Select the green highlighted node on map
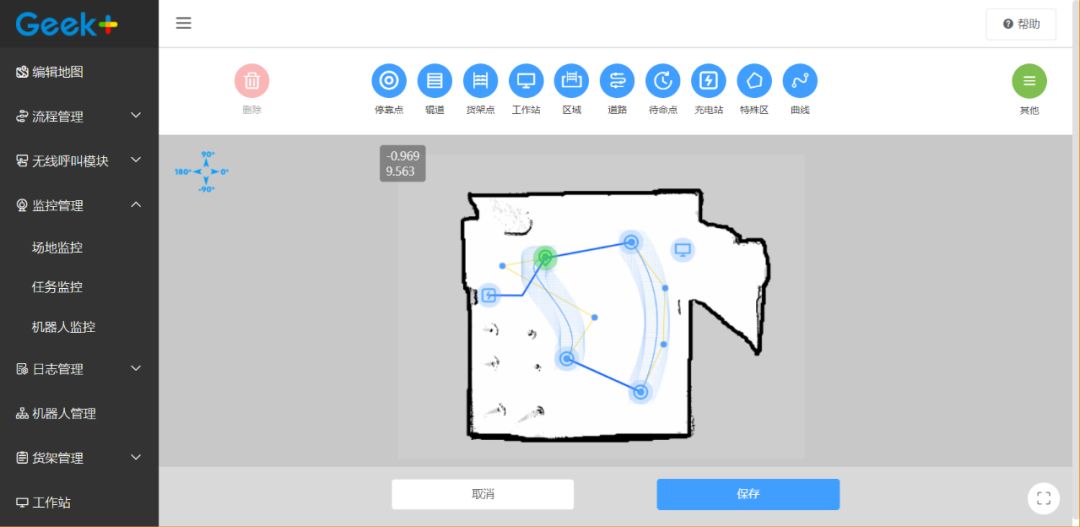1080x527 pixels. pos(545,258)
